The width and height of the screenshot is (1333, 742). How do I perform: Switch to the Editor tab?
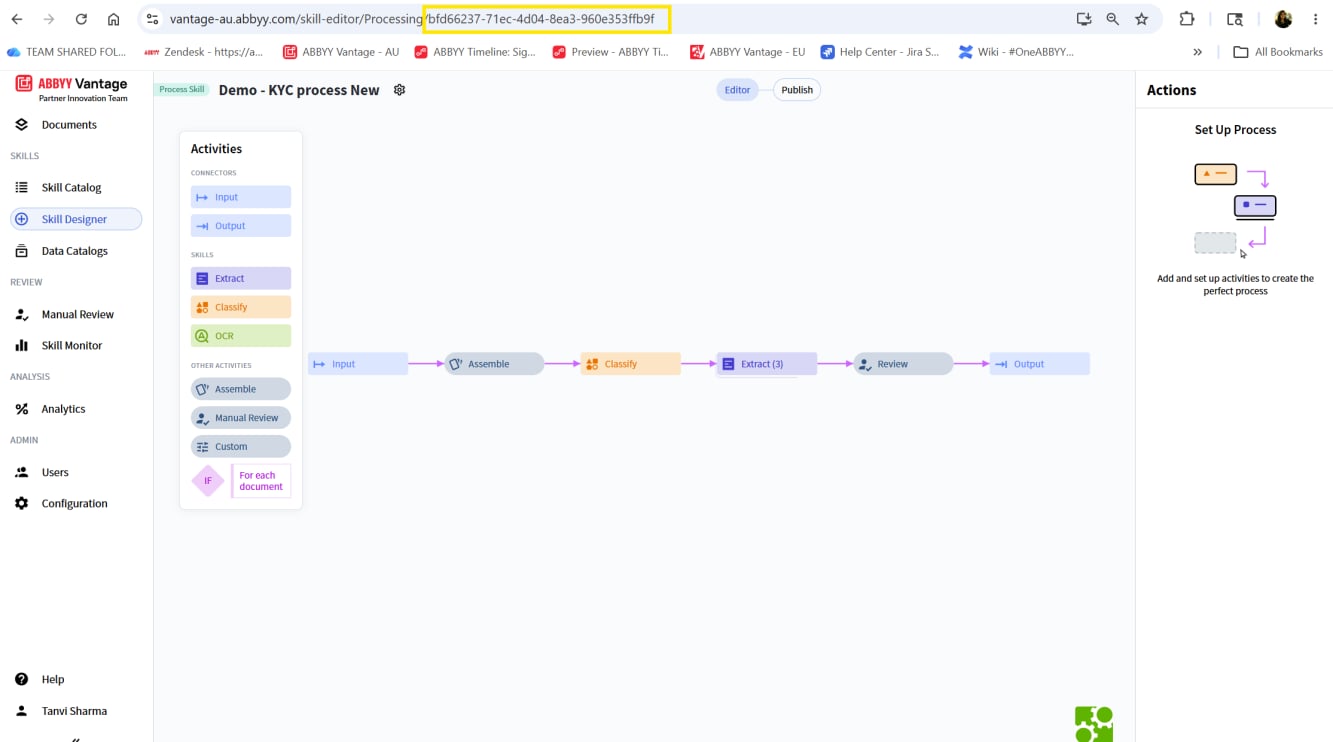[x=737, y=90]
